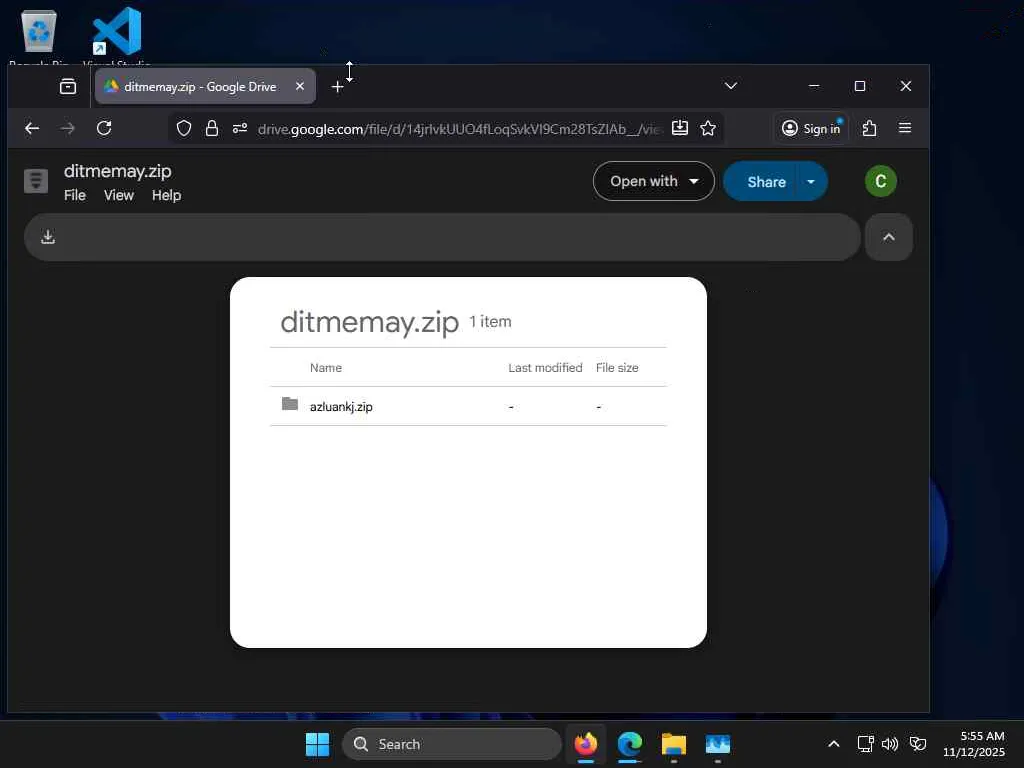
Task: Close the ditmemay.zip Google Drive tab
Action: click(300, 86)
